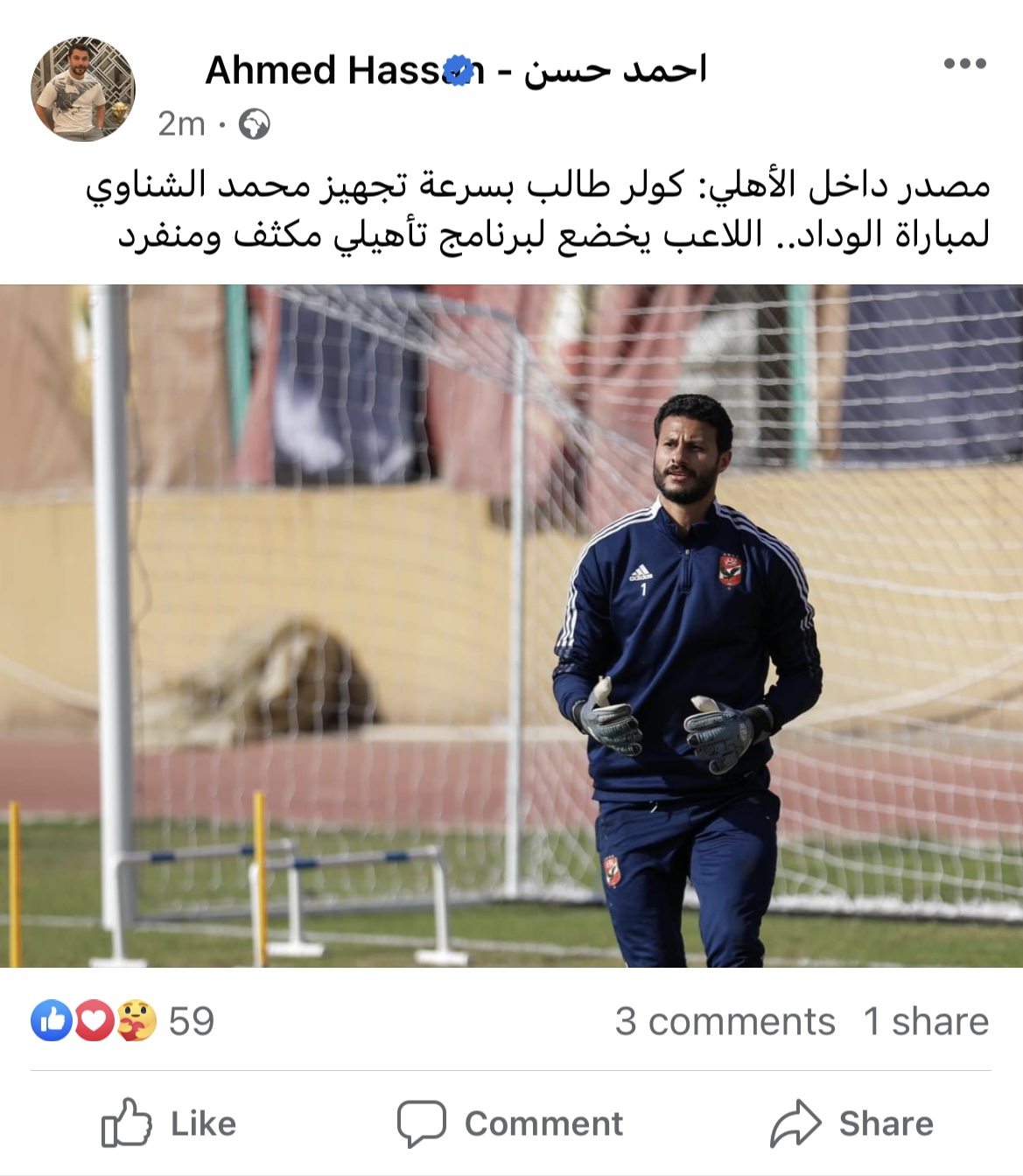View the 1 share count
The height and width of the screenshot is (1176, 1023).
(926, 1021)
